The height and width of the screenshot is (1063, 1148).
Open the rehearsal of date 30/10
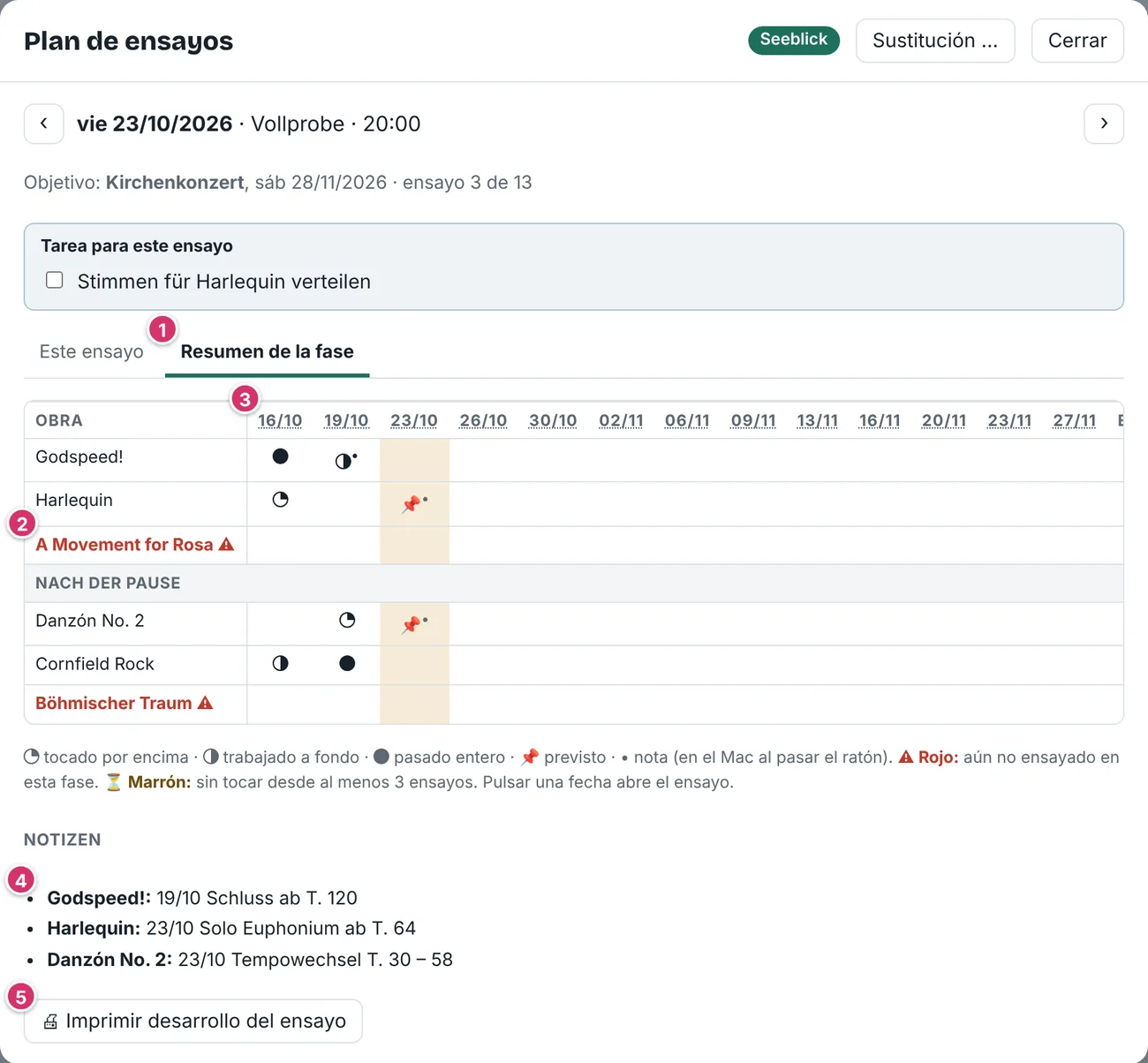pos(553,420)
